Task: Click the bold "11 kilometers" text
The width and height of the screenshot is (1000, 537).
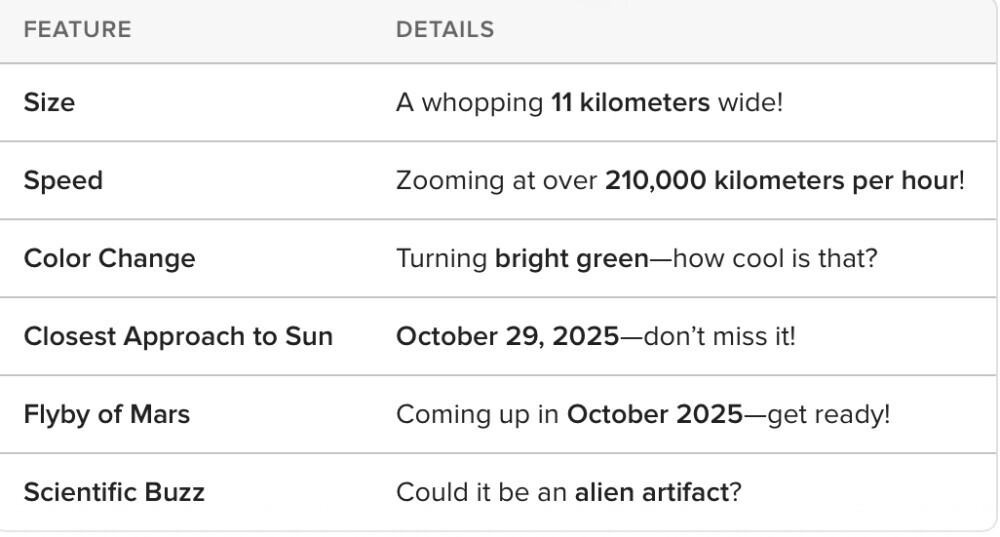Action: (x=630, y=103)
